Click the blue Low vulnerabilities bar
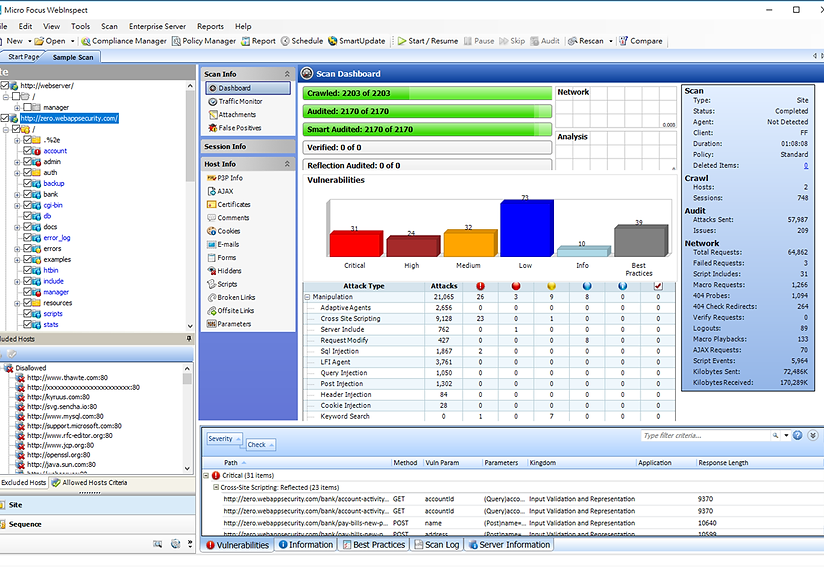Image resolution: width=824 pixels, height=567 pixels. [x=526, y=228]
